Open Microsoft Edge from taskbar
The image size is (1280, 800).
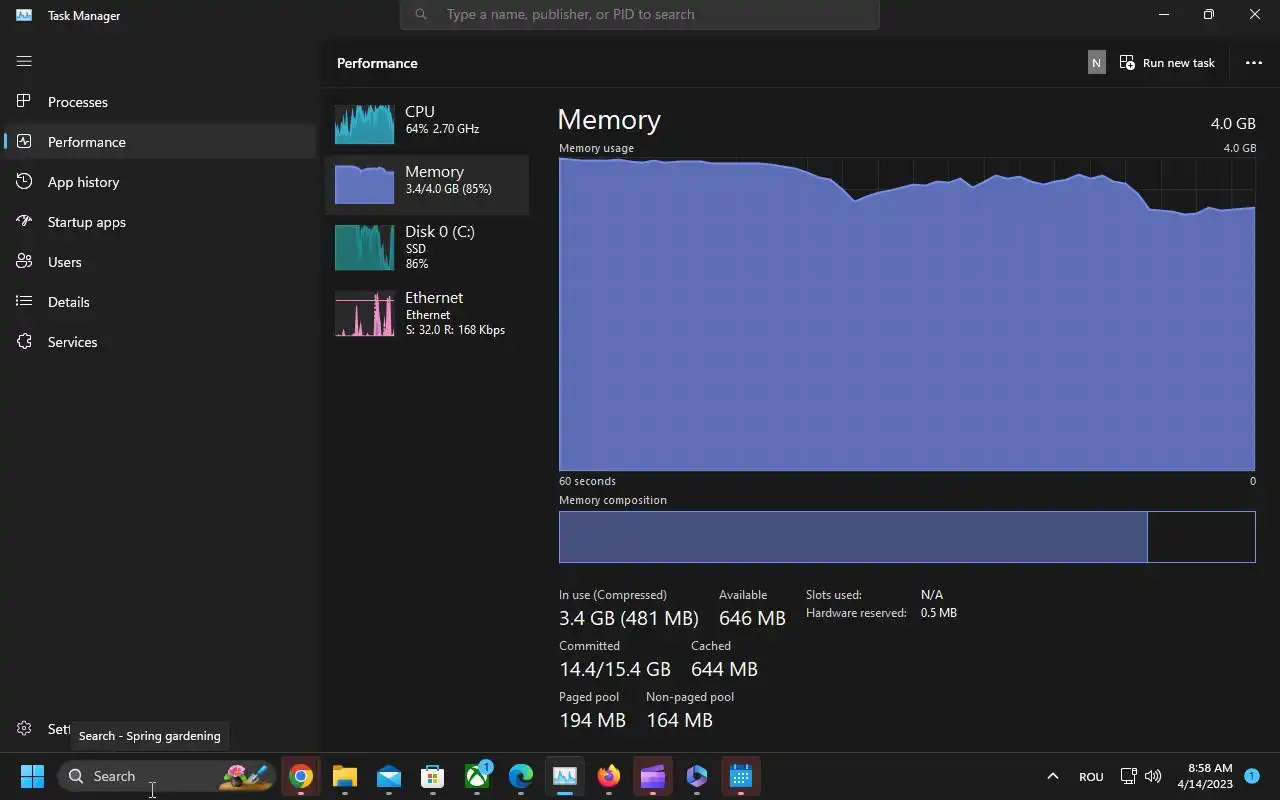coord(521,776)
